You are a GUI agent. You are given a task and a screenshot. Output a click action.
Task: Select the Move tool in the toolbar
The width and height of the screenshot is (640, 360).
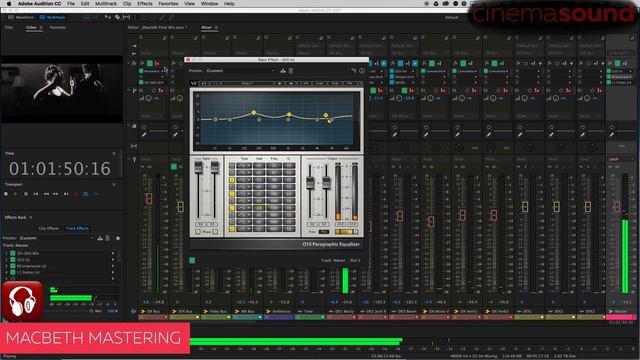[108, 18]
